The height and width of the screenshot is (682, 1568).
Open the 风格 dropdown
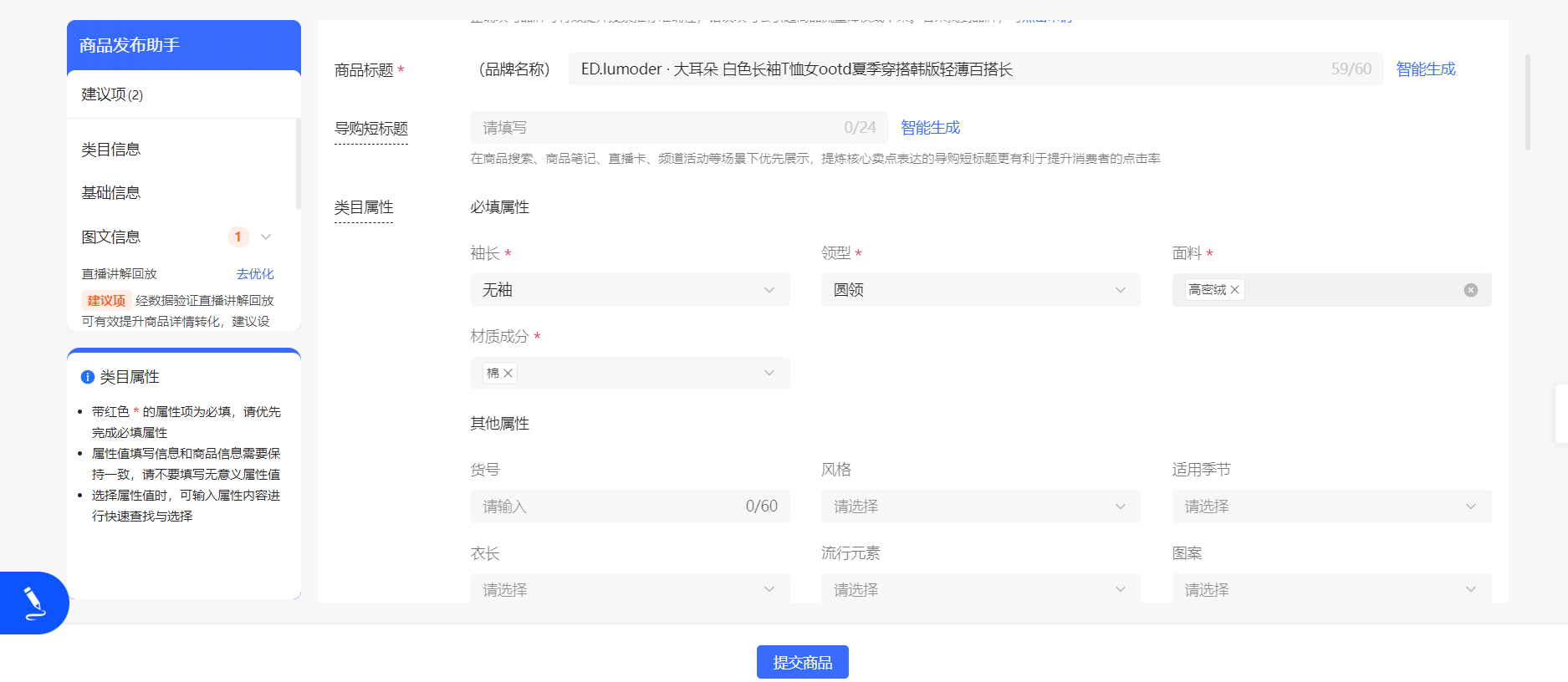pos(980,506)
